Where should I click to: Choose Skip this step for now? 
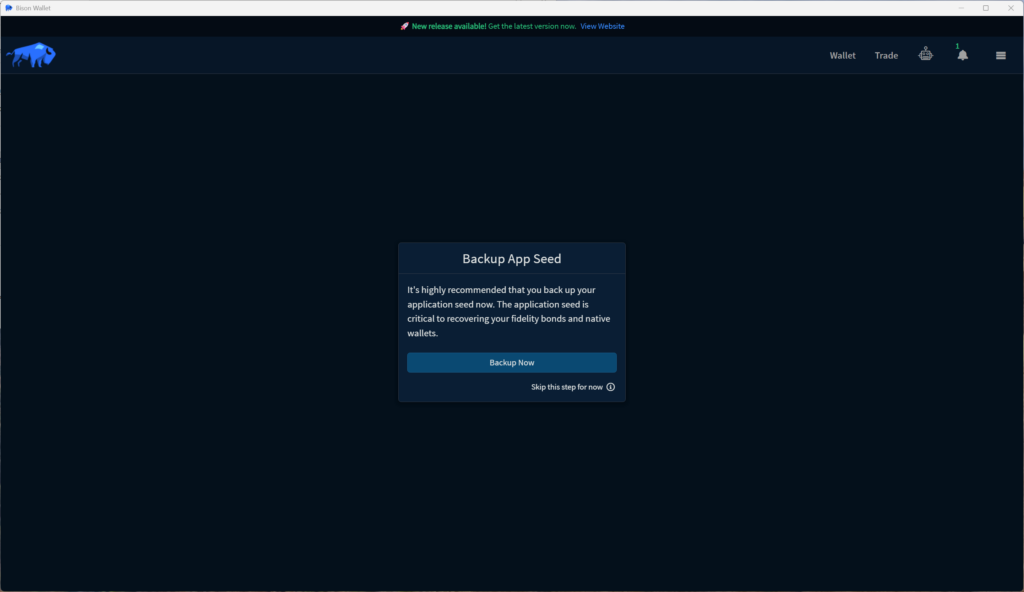coord(566,387)
